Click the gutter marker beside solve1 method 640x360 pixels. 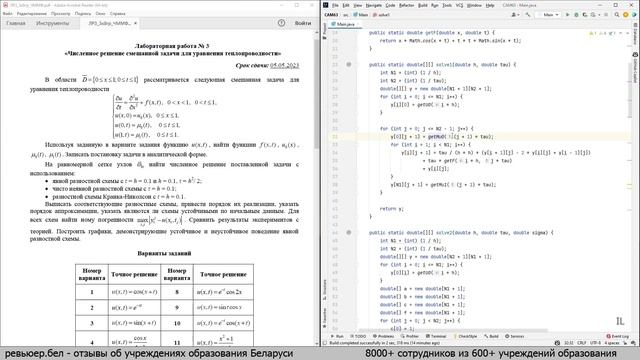[x=349, y=64]
